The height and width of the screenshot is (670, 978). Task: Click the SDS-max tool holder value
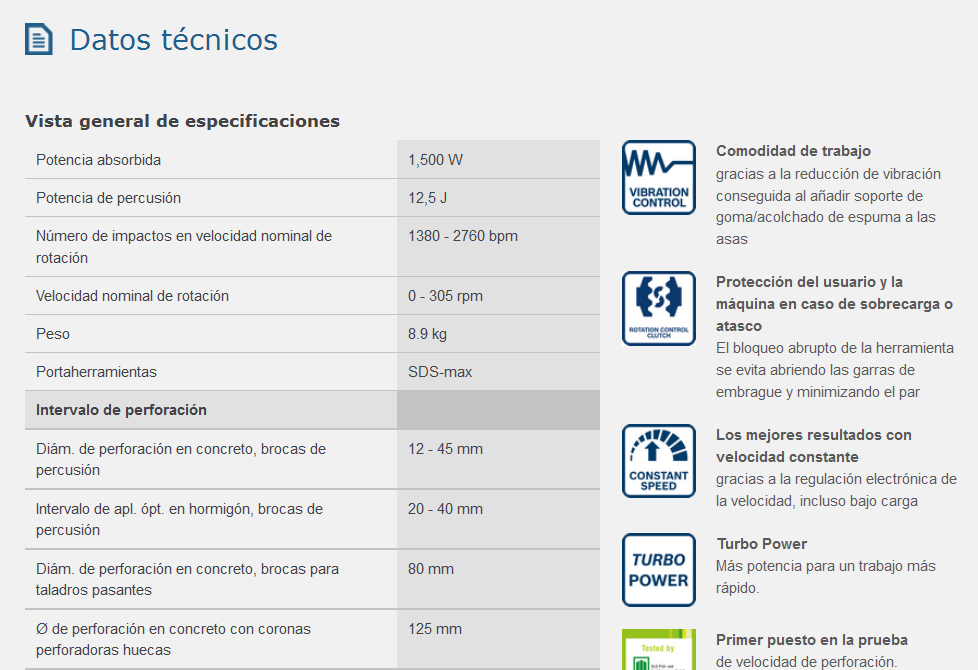coord(440,372)
